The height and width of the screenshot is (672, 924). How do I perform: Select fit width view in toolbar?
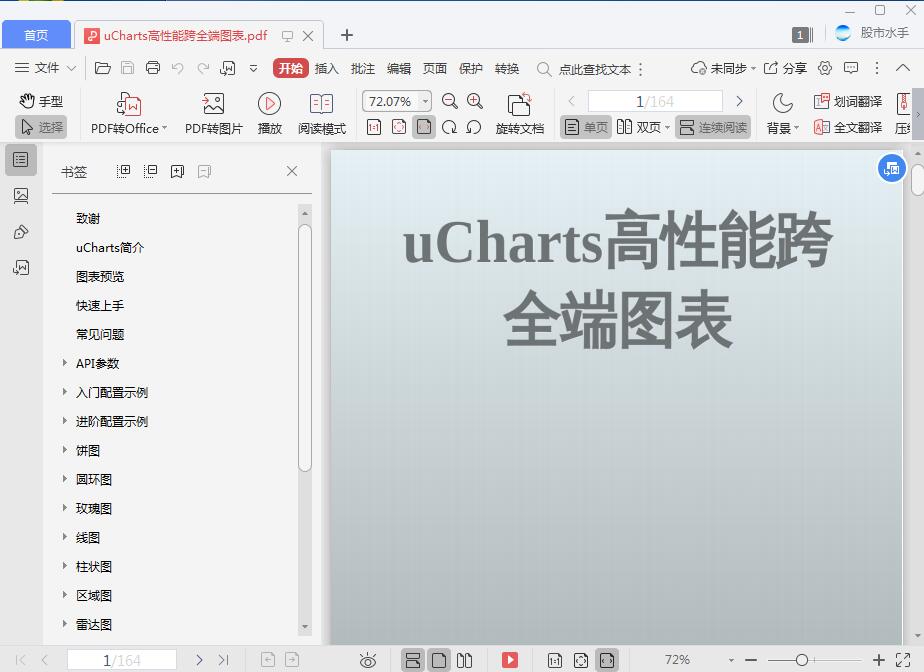pos(424,127)
